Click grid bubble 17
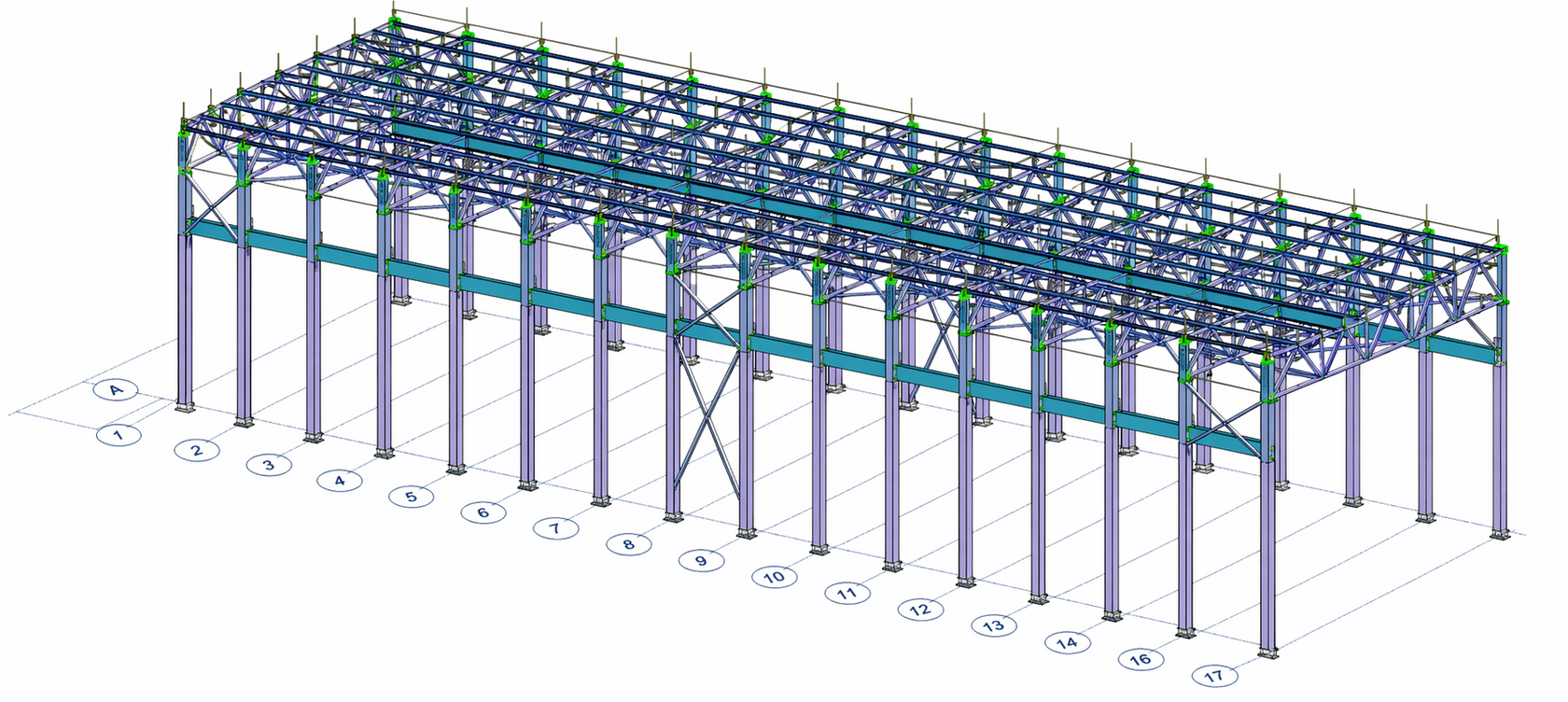 tap(1214, 676)
